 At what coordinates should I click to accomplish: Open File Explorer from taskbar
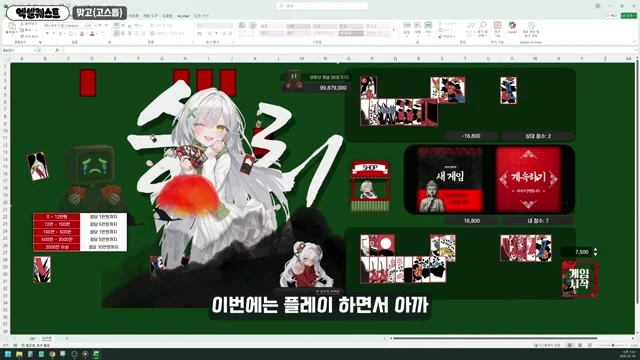pos(19,354)
